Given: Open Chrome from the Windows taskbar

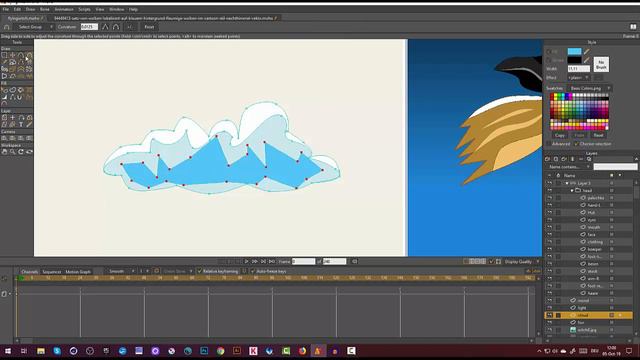Looking at the screenshot, I should 220,351.
